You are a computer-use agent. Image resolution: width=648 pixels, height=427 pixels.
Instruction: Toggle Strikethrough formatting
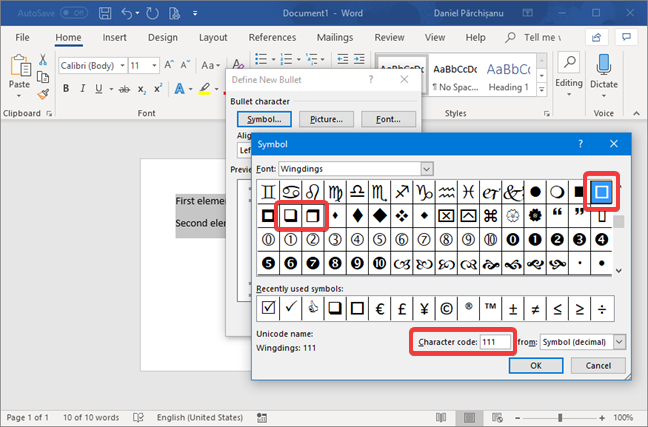pyautogui.click(x=124, y=89)
